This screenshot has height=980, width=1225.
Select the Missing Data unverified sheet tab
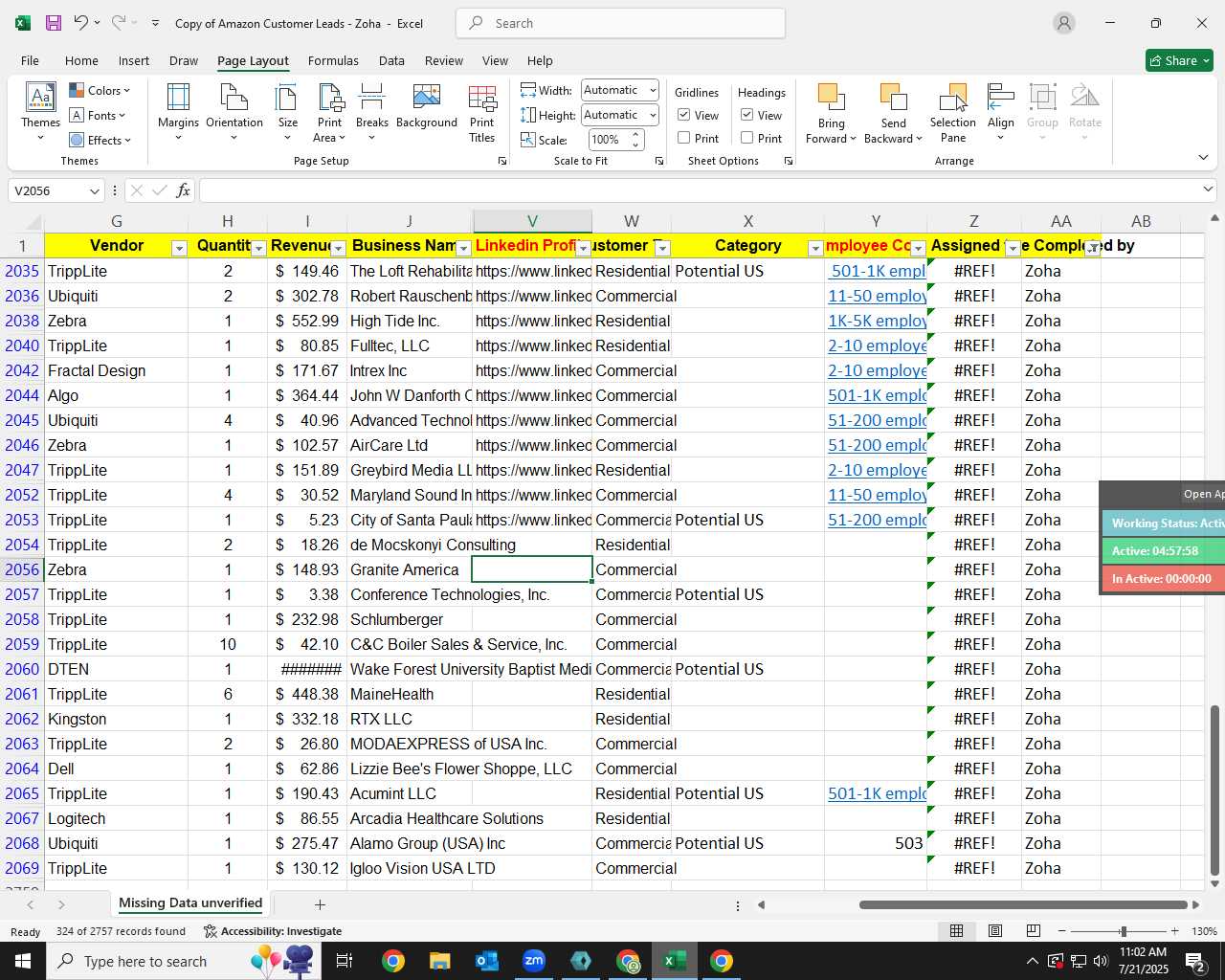click(x=190, y=903)
